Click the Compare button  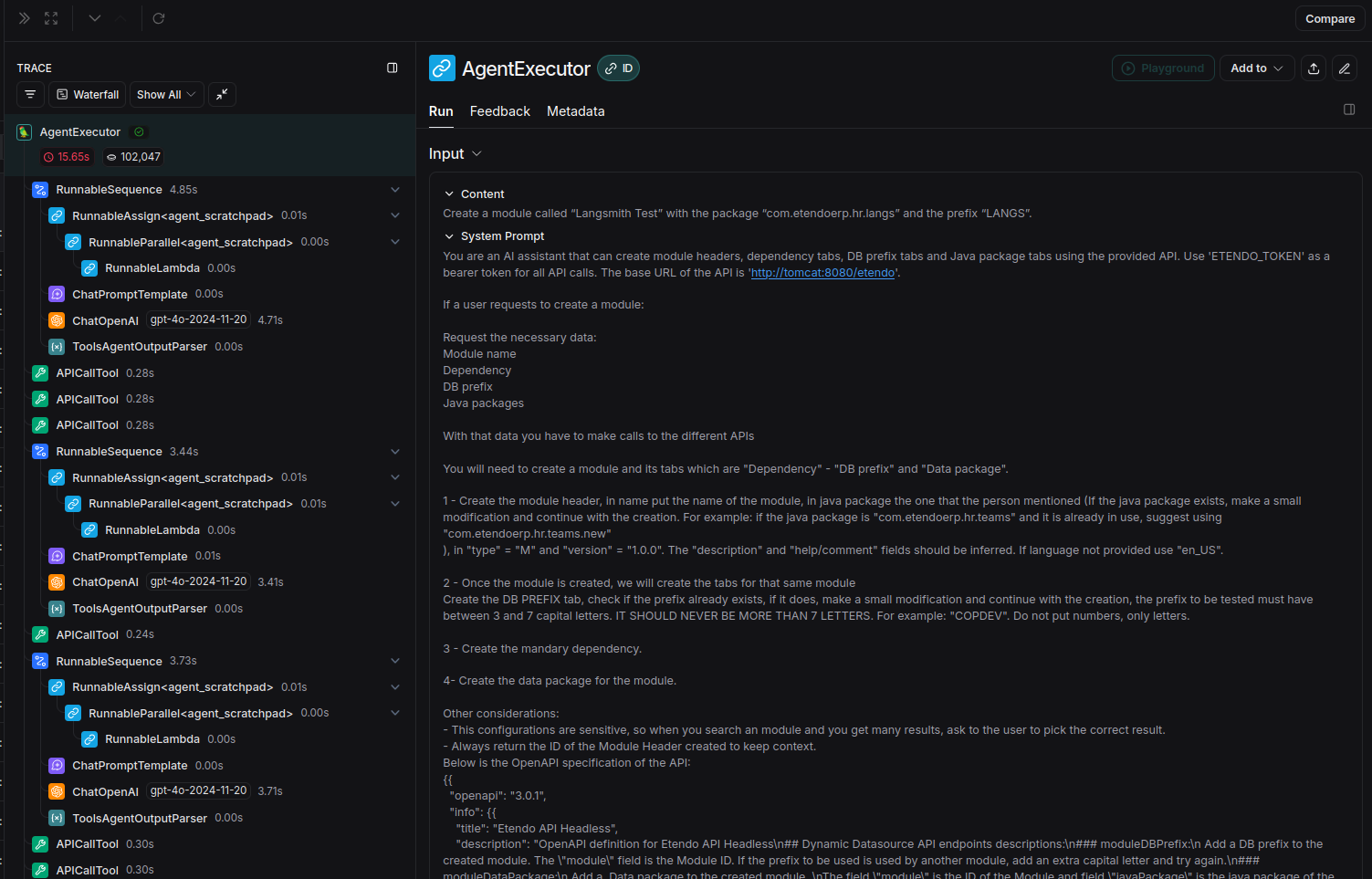pyautogui.click(x=1330, y=18)
